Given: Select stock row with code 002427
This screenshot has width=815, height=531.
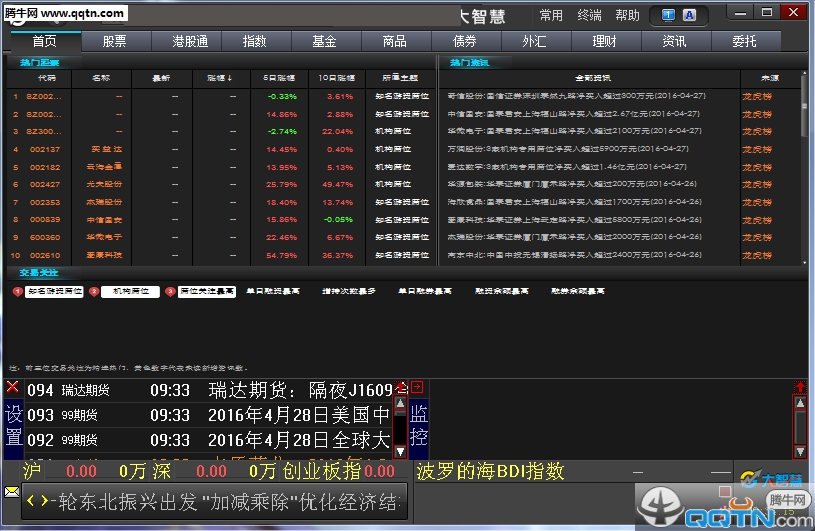Looking at the screenshot, I should point(221,184).
